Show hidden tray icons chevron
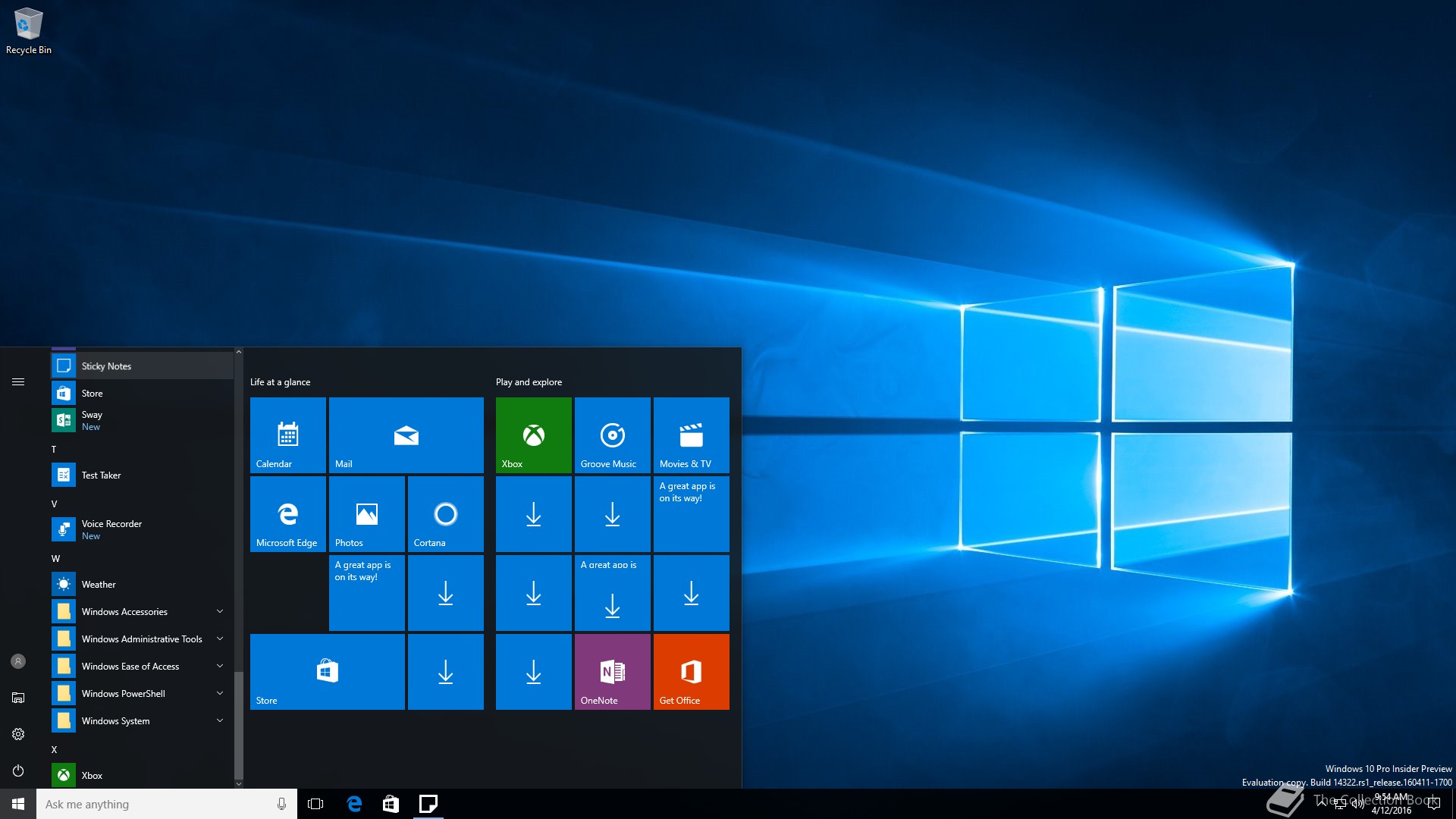 (1322, 804)
